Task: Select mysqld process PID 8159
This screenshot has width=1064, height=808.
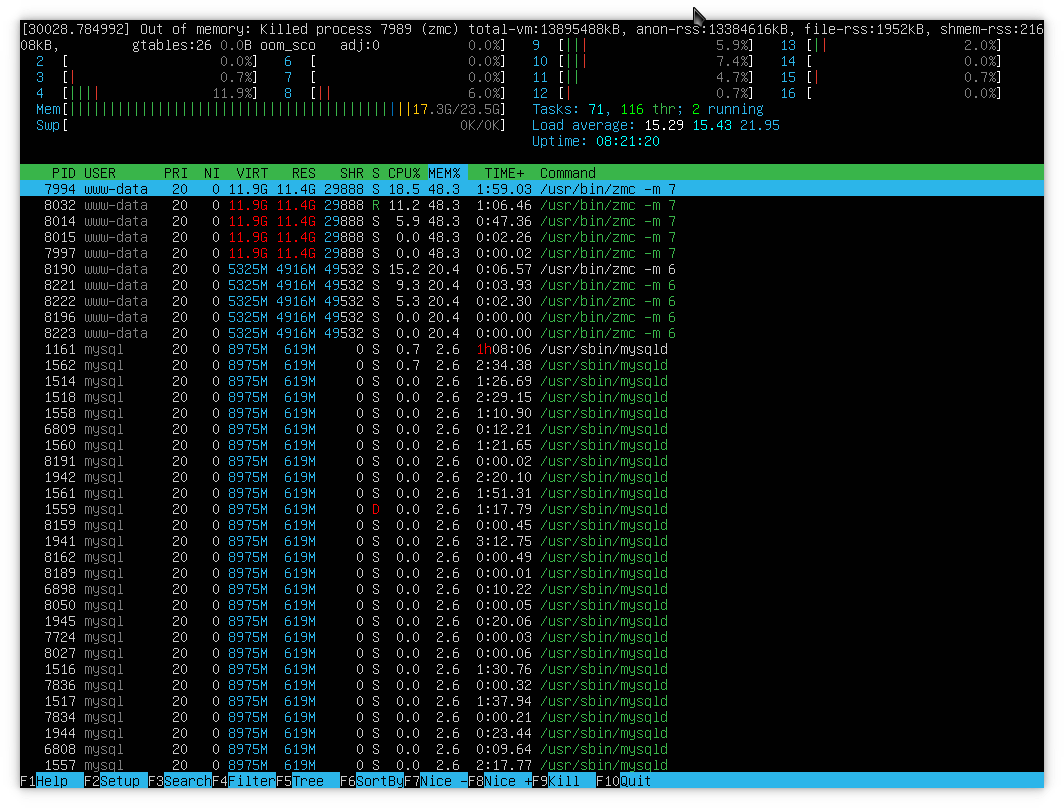Action: 532,525
